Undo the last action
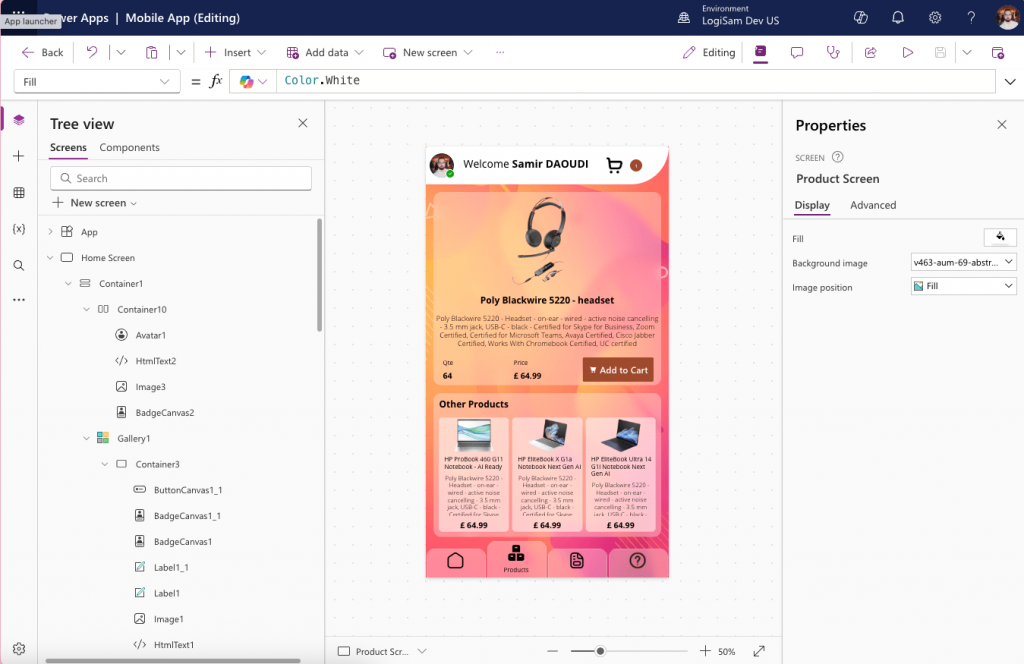The height and width of the screenshot is (664, 1024). [92, 52]
